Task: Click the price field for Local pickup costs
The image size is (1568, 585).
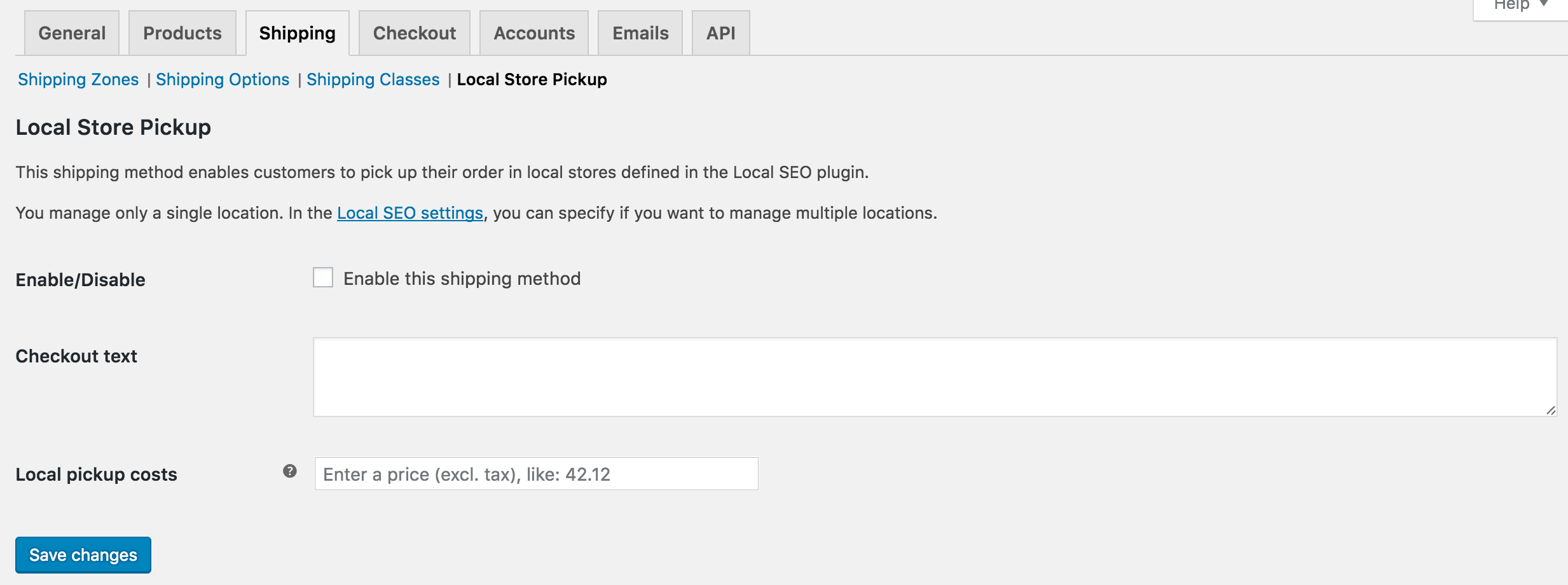Action: [535, 473]
